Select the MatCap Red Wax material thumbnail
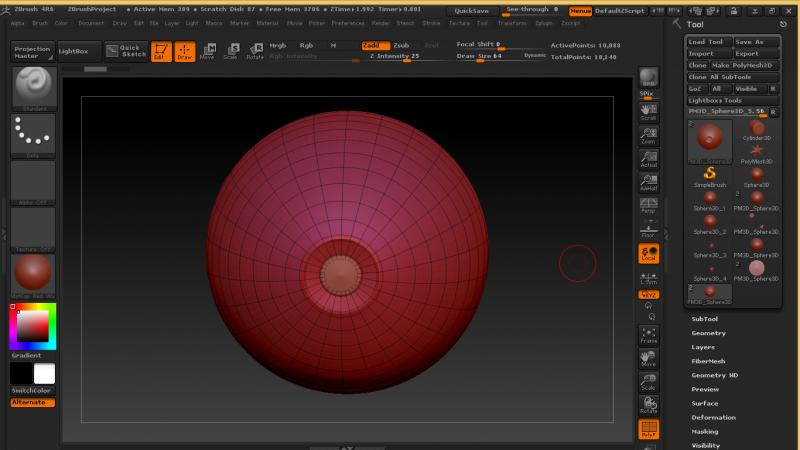This screenshot has width=800, height=450. [x=32, y=275]
